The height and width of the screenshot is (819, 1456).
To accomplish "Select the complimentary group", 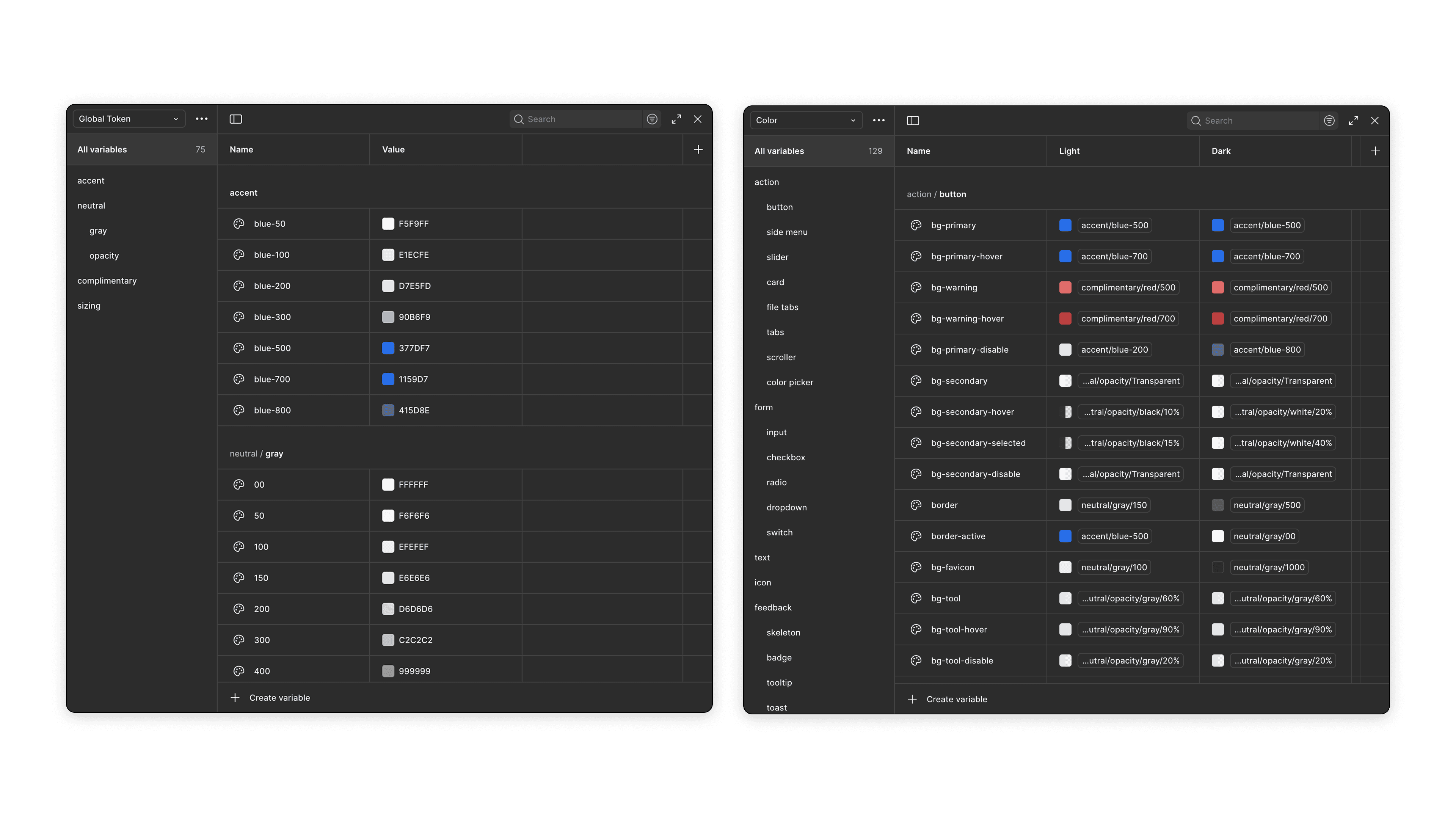I will point(107,280).
